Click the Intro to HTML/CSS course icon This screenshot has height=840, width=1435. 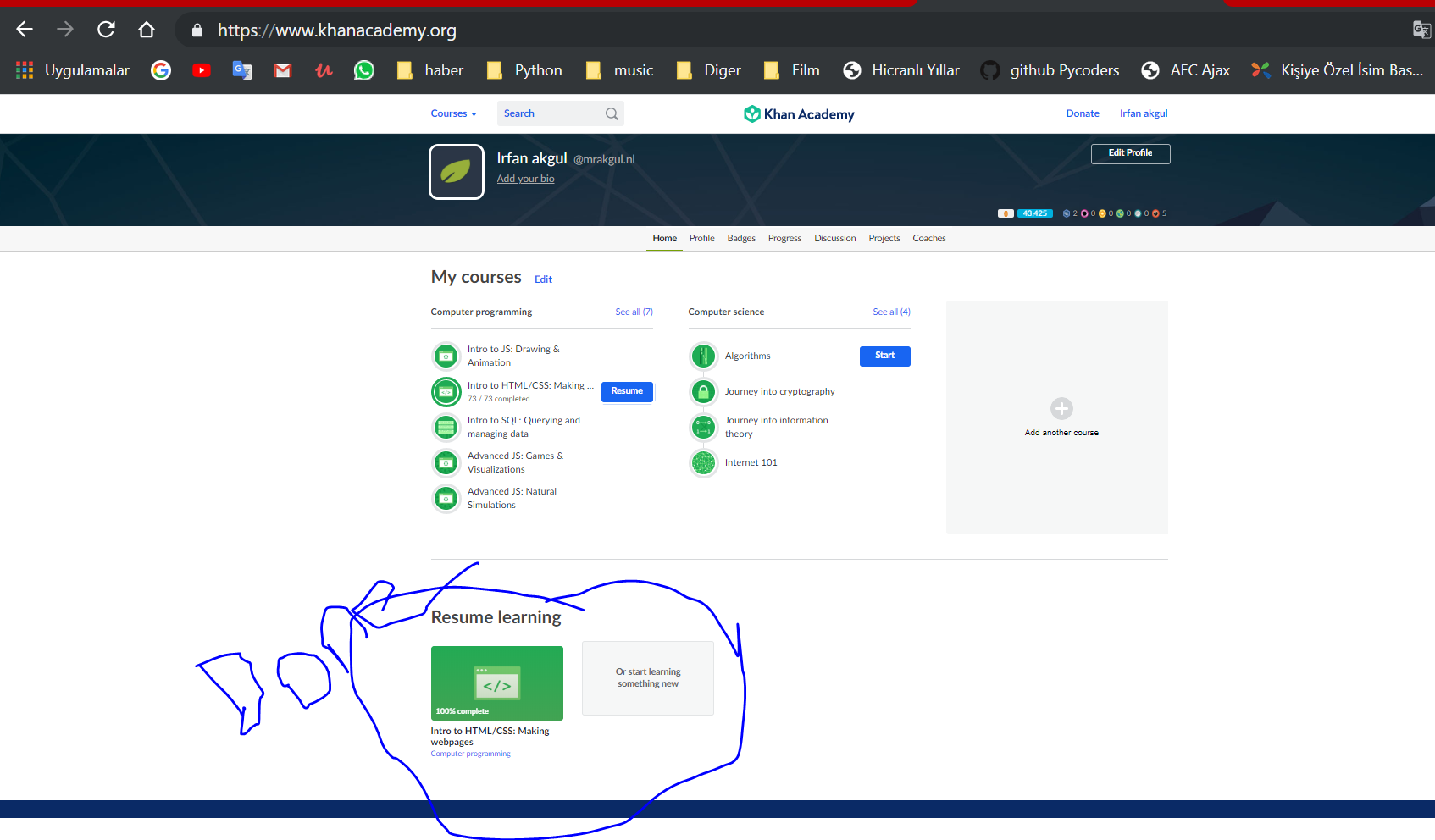click(x=446, y=392)
